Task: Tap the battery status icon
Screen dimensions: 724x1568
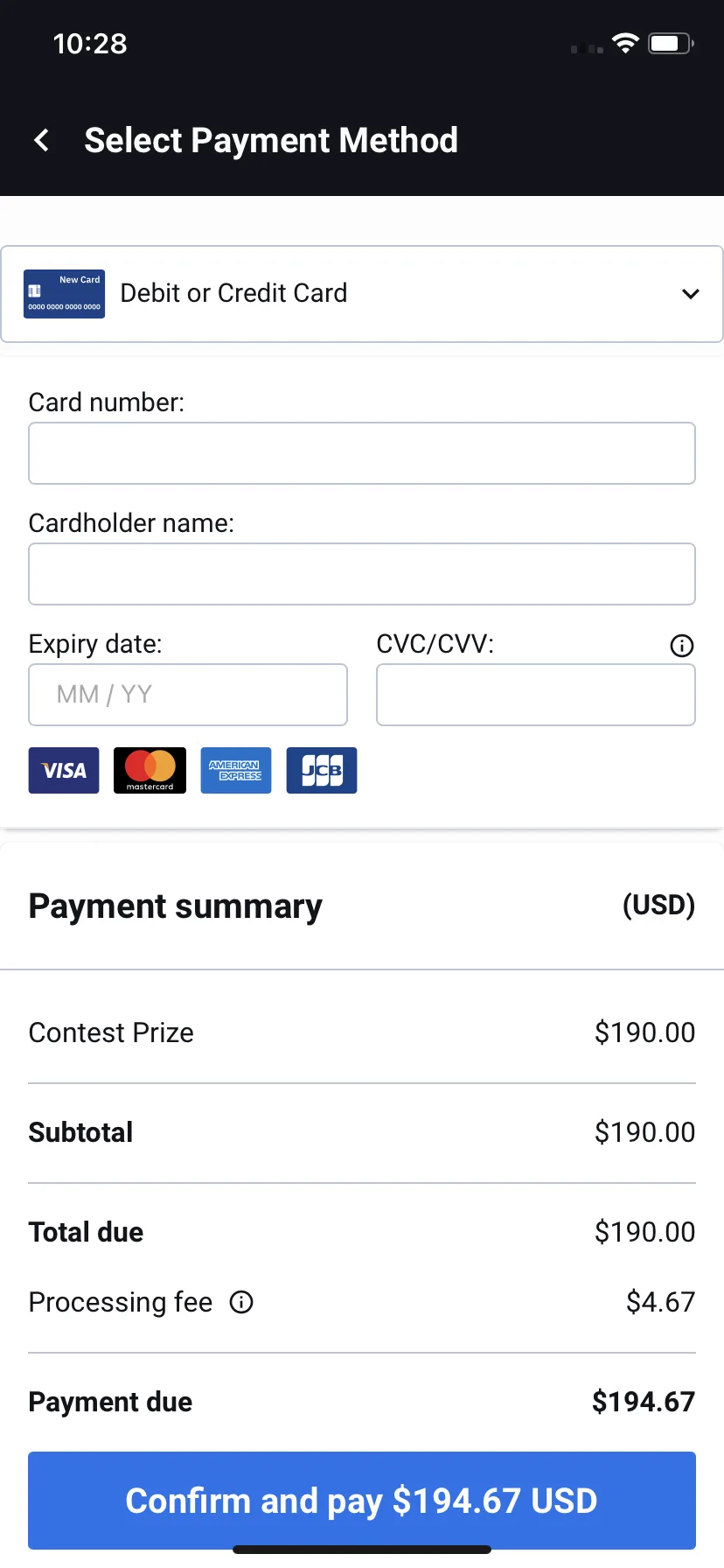Action: [671, 43]
